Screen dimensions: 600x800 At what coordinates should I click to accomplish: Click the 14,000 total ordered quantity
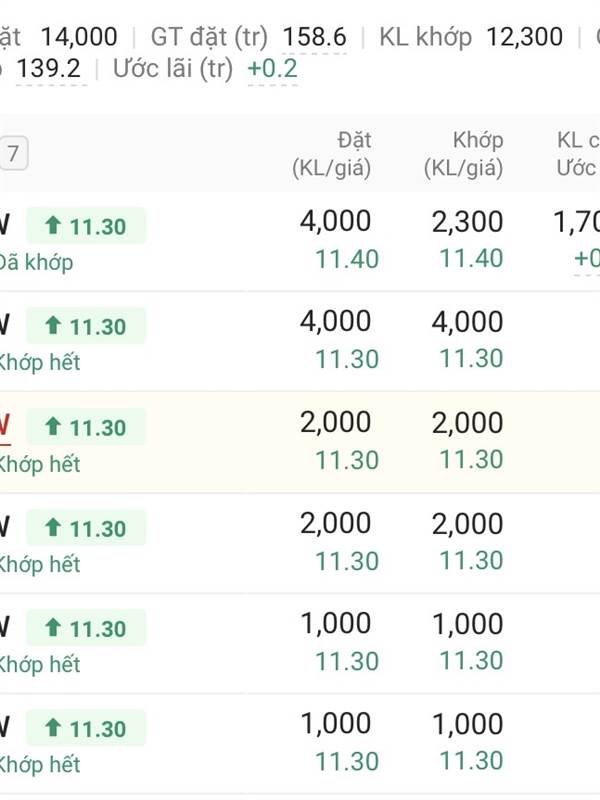[79, 37]
